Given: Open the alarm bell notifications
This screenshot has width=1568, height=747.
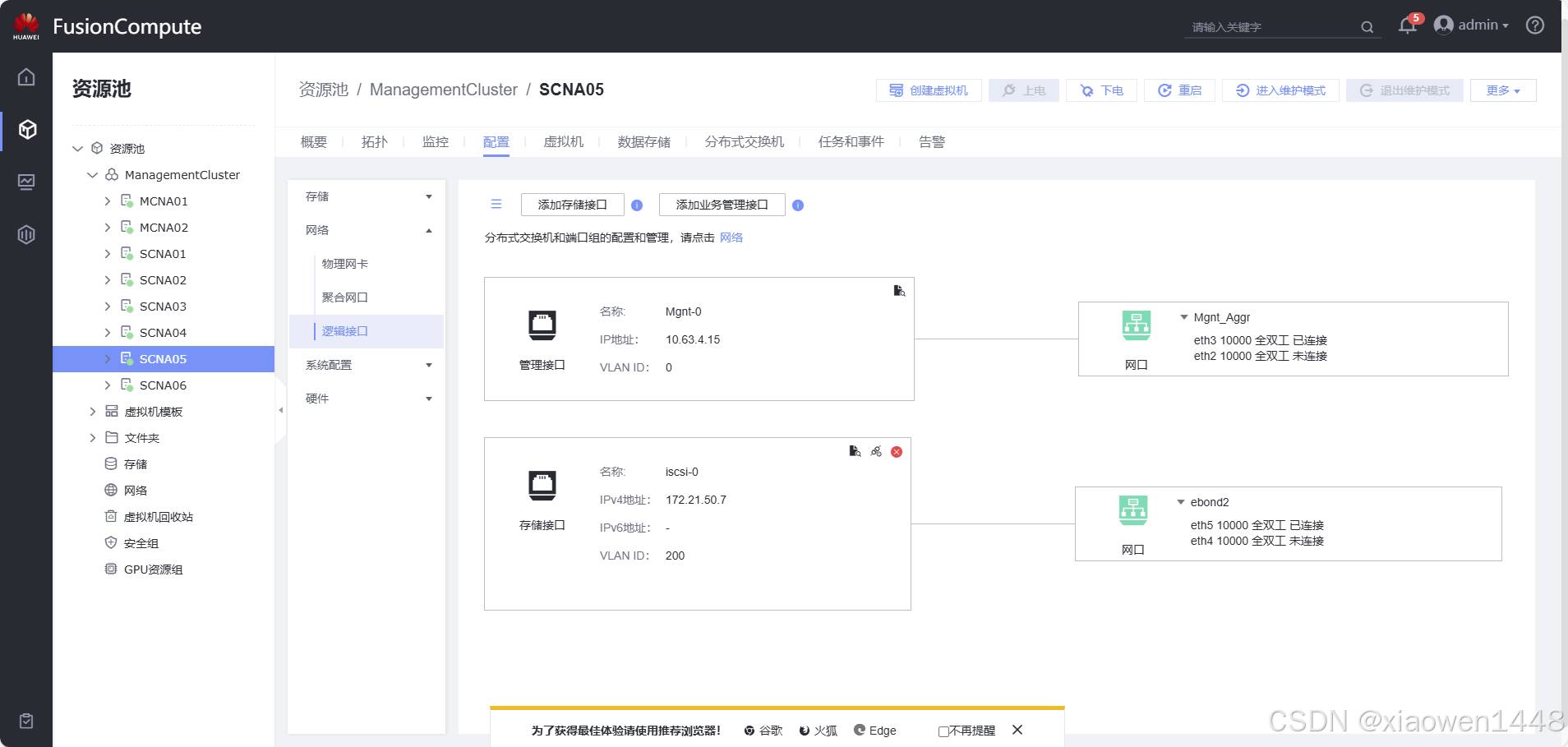Looking at the screenshot, I should coord(1407,26).
